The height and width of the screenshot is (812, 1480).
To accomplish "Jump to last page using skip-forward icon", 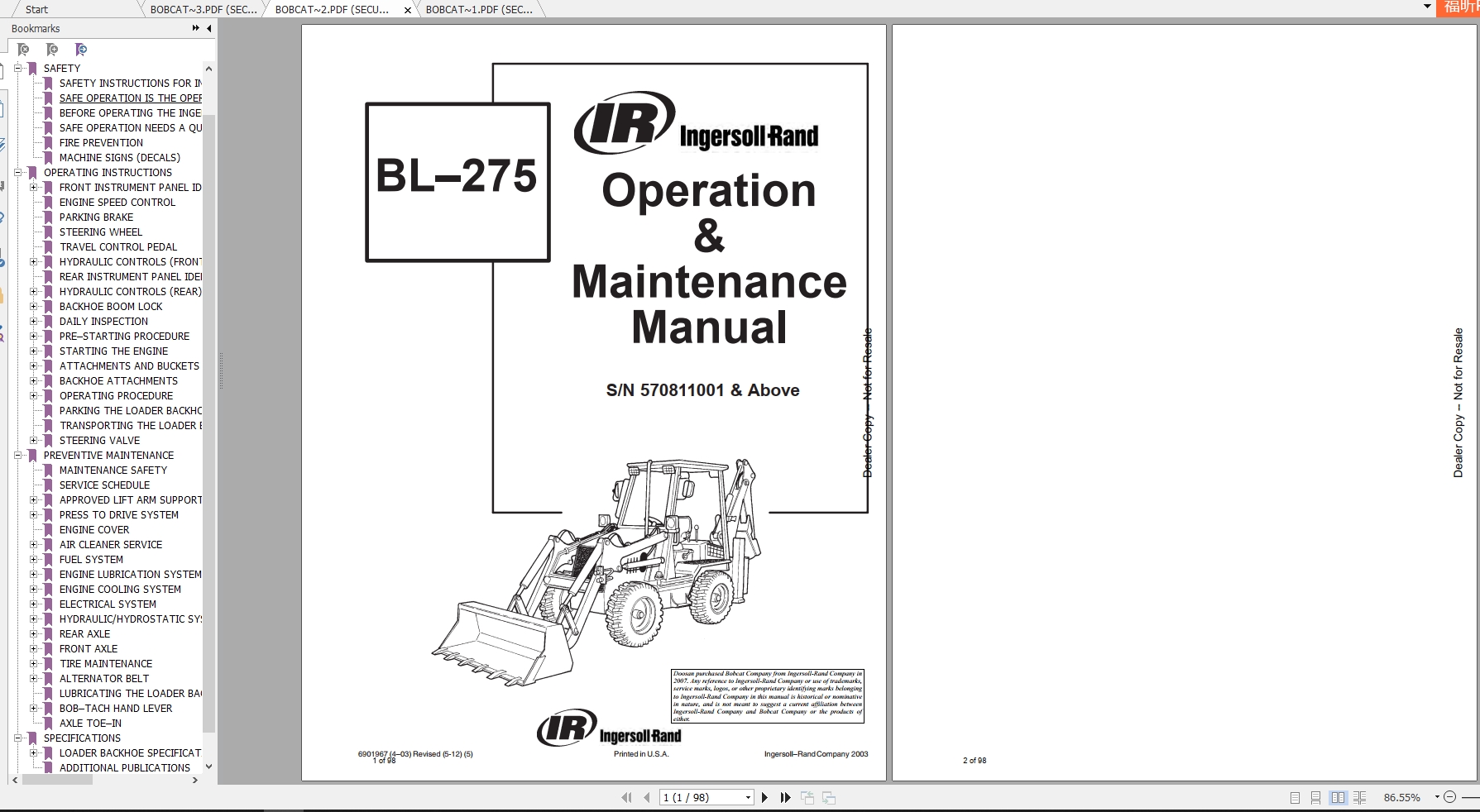I will point(785,798).
